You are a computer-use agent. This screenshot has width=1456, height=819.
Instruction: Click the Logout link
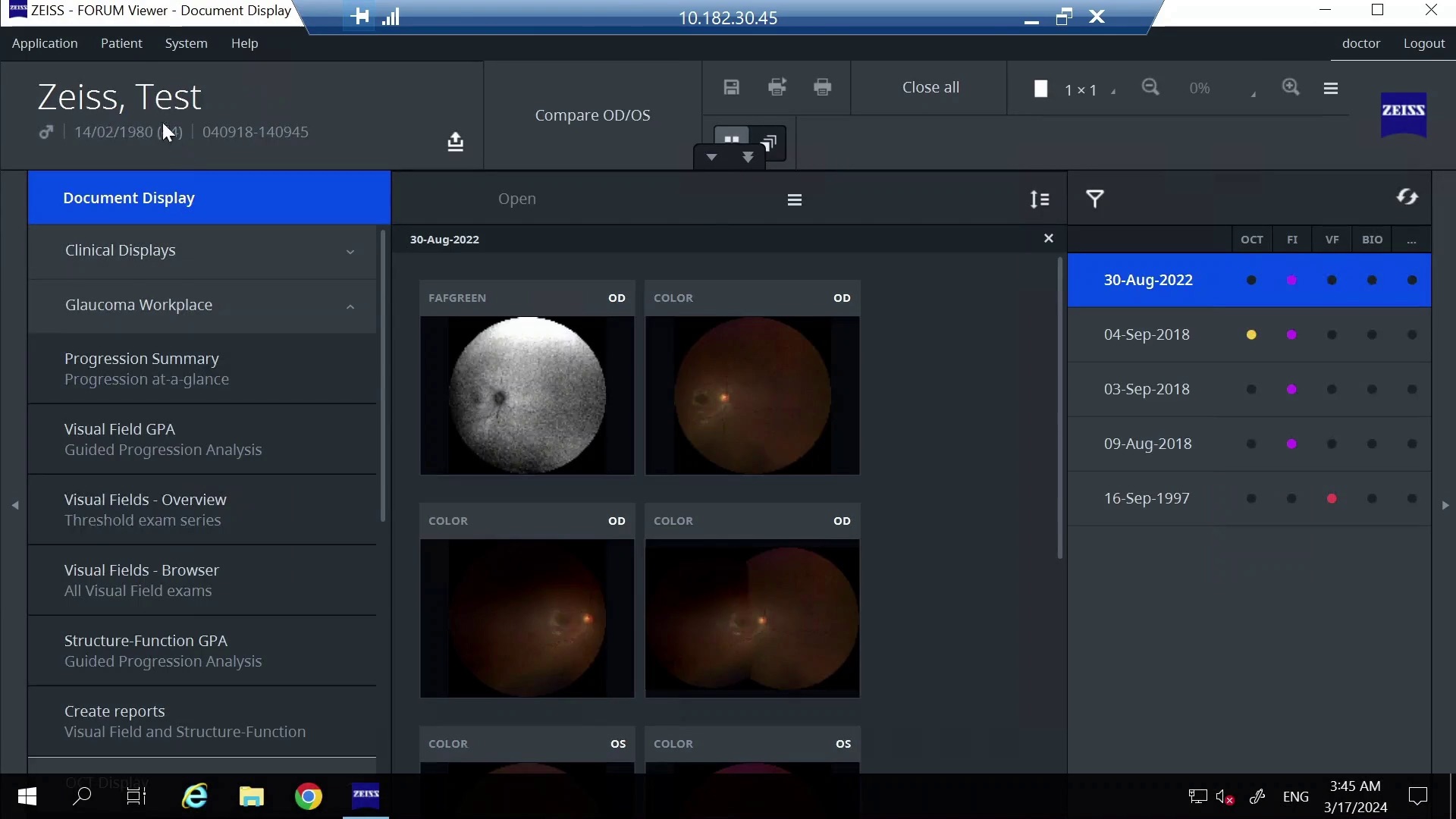[x=1423, y=43]
